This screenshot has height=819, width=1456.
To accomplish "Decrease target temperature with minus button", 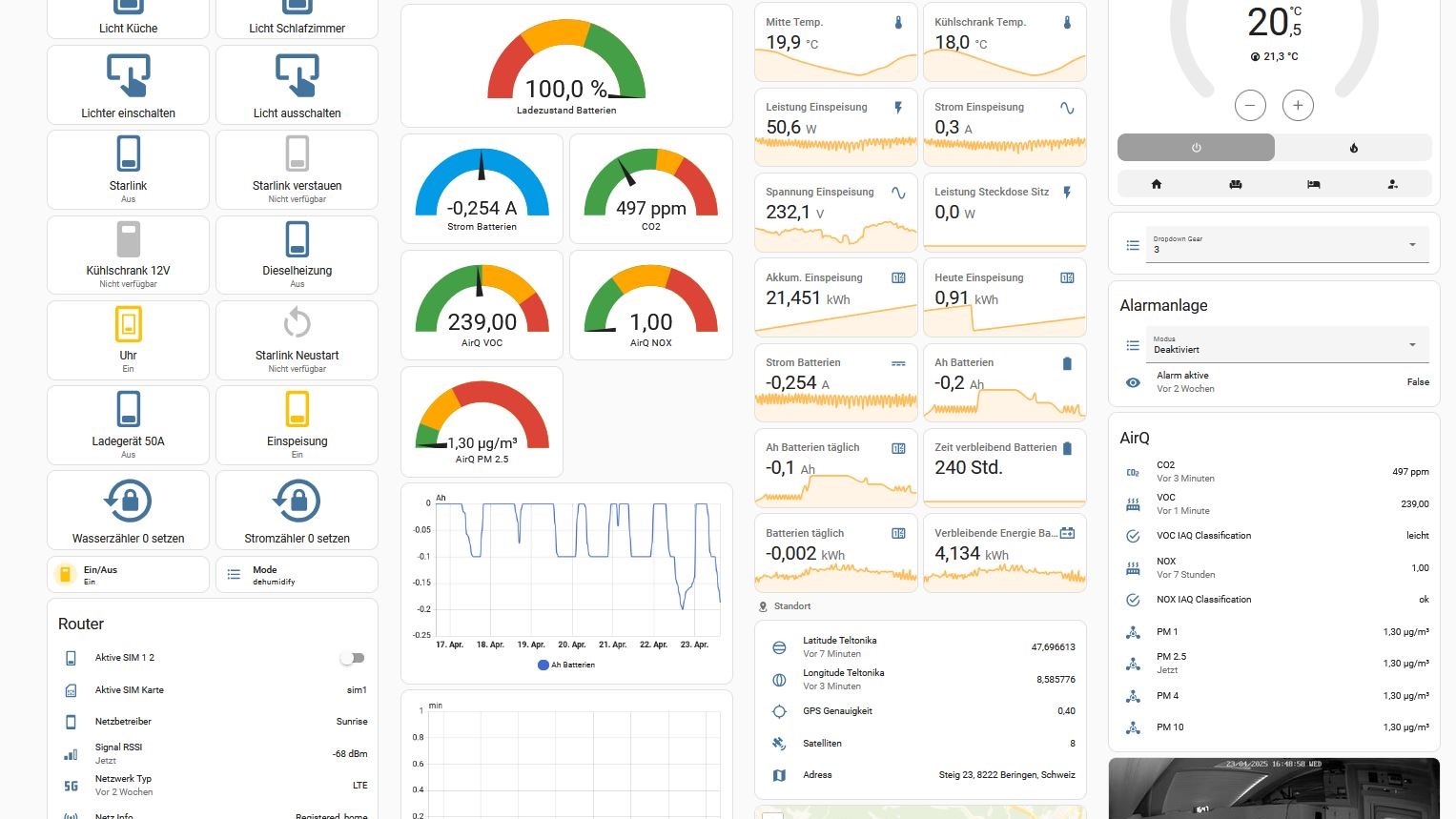I will 1250,106.
